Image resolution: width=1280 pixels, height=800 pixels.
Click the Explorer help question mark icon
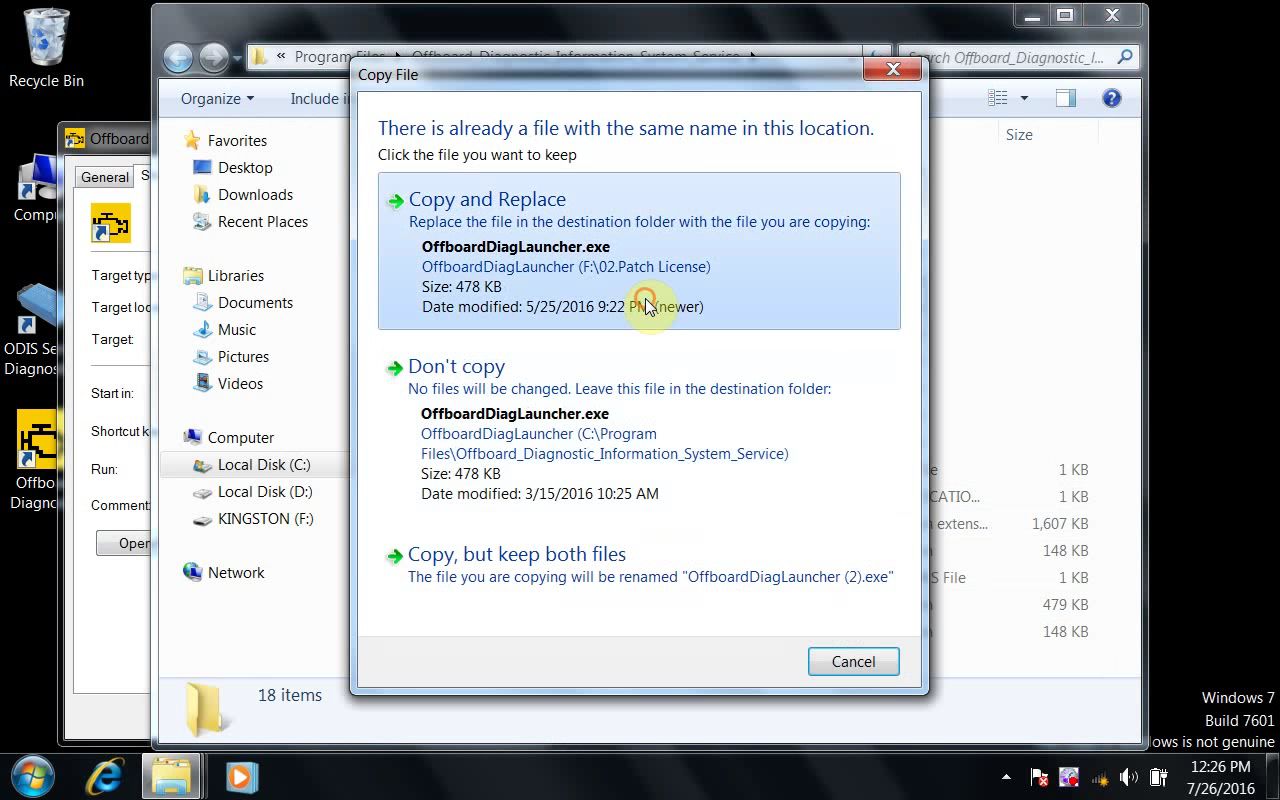[1111, 98]
